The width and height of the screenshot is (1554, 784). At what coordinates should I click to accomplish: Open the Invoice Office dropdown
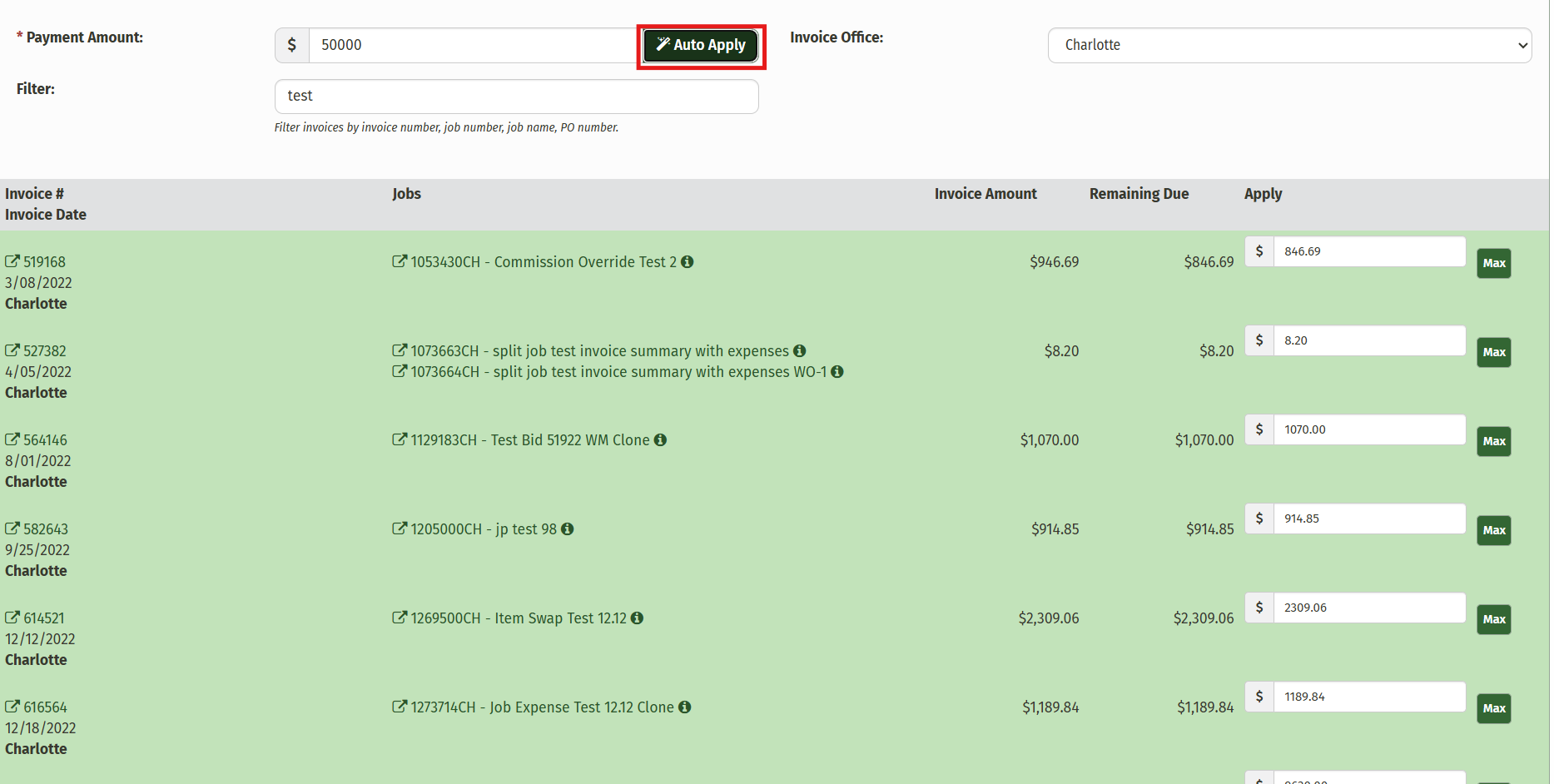pos(1288,46)
